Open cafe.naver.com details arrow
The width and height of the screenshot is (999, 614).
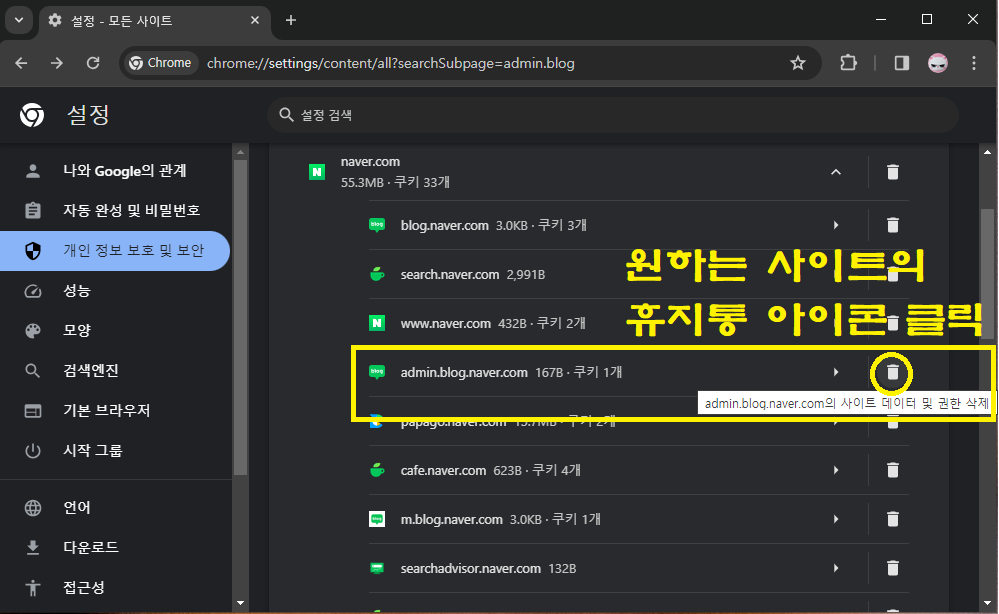tap(836, 470)
